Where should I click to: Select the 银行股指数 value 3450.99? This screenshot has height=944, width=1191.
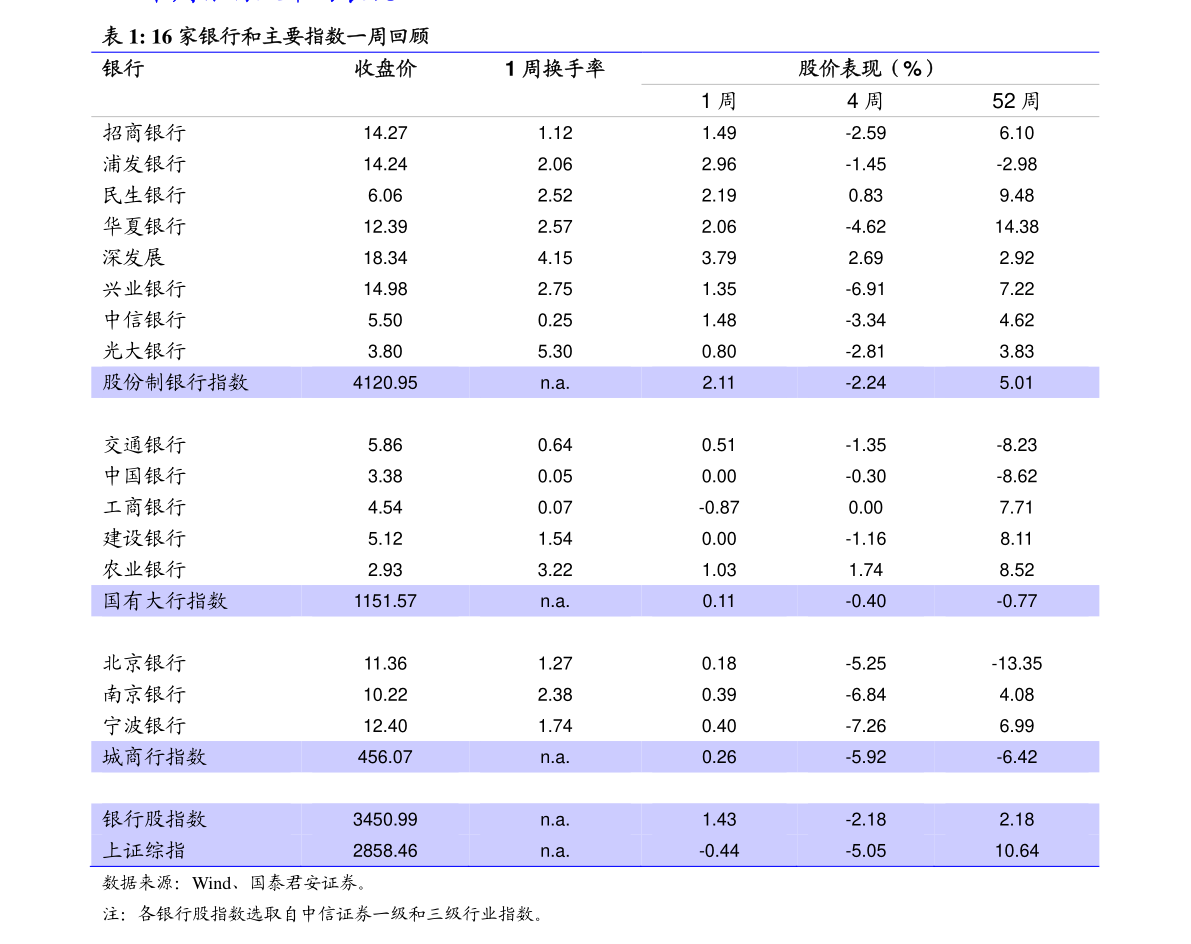(385, 819)
